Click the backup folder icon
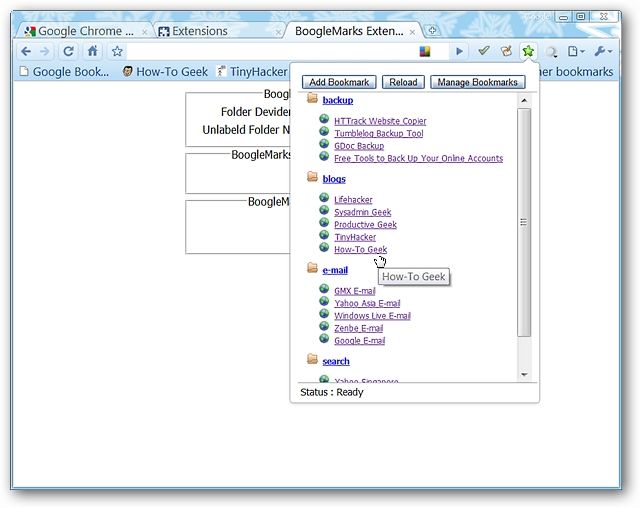 point(312,99)
